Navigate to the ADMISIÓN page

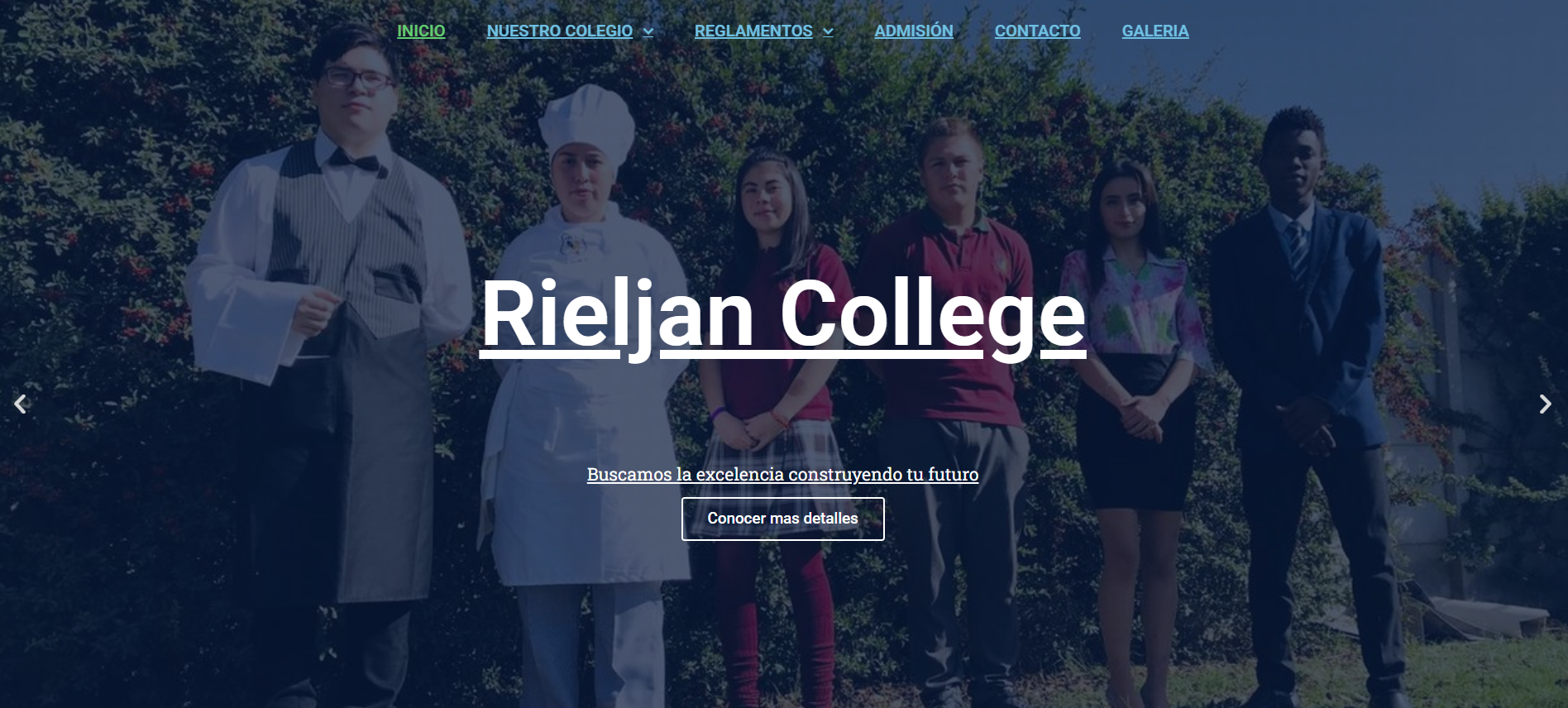pyautogui.click(x=914, y=31)
